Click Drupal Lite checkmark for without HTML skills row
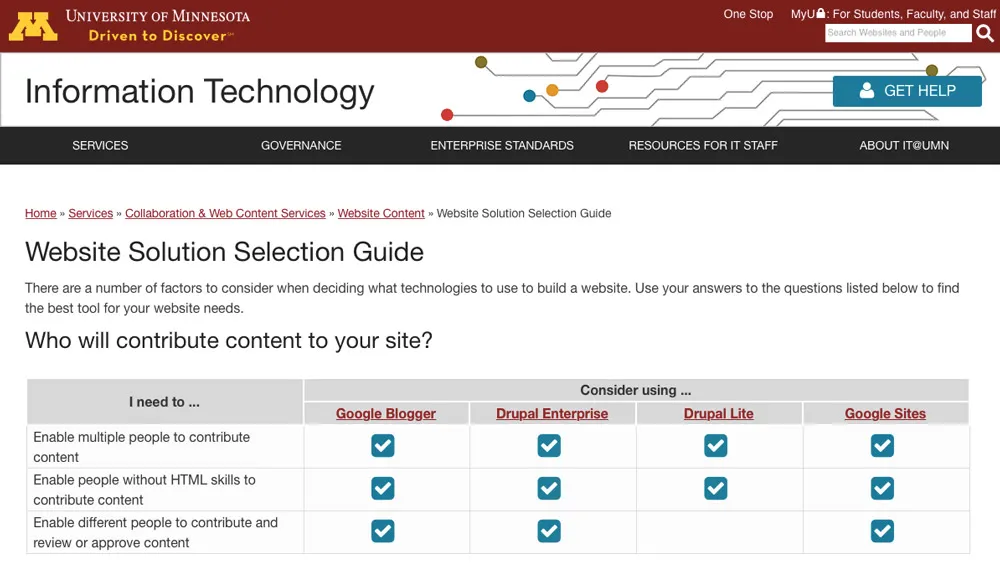The image size is (1000, 567). click(716, 488)
